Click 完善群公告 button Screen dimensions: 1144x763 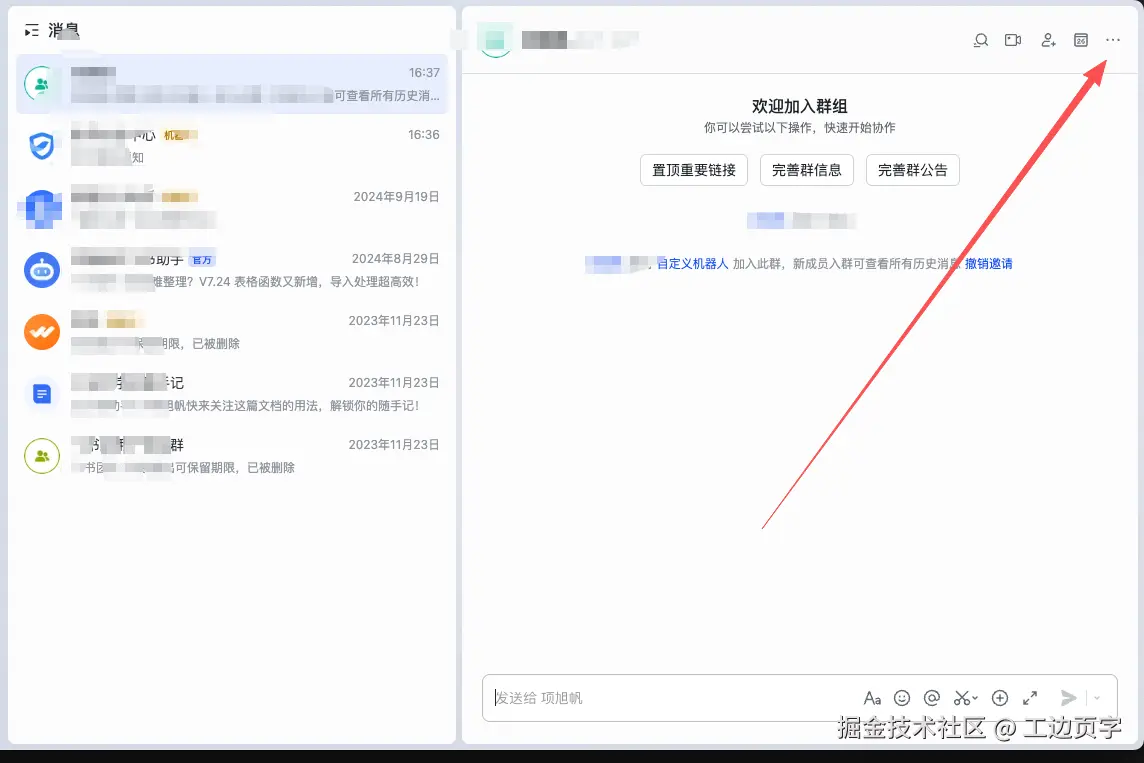913,170
